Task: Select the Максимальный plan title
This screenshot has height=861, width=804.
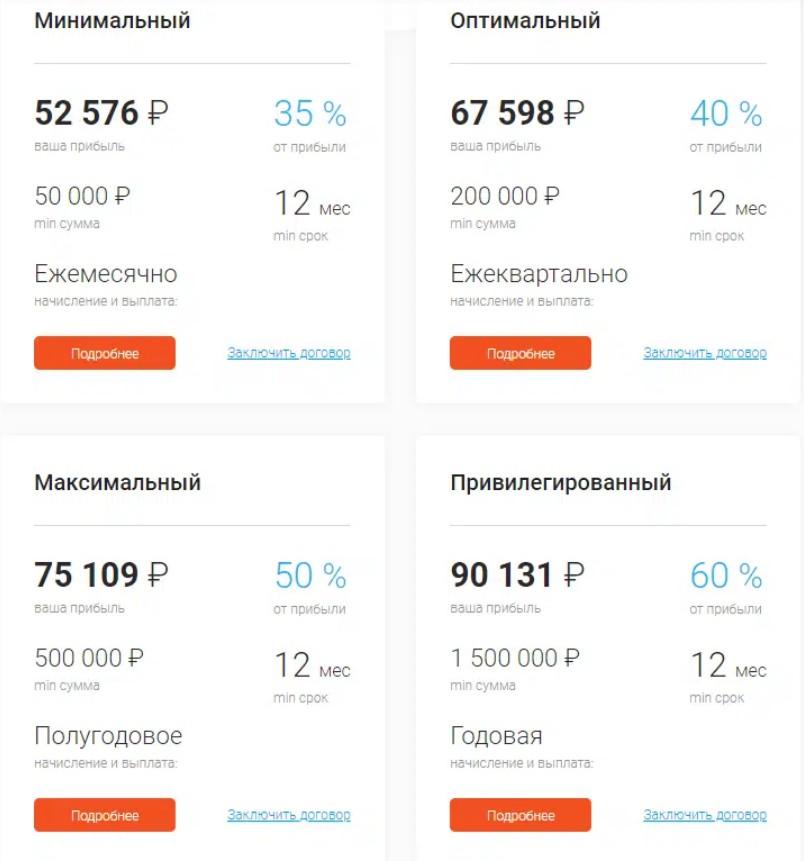Action: pos(117,481)
